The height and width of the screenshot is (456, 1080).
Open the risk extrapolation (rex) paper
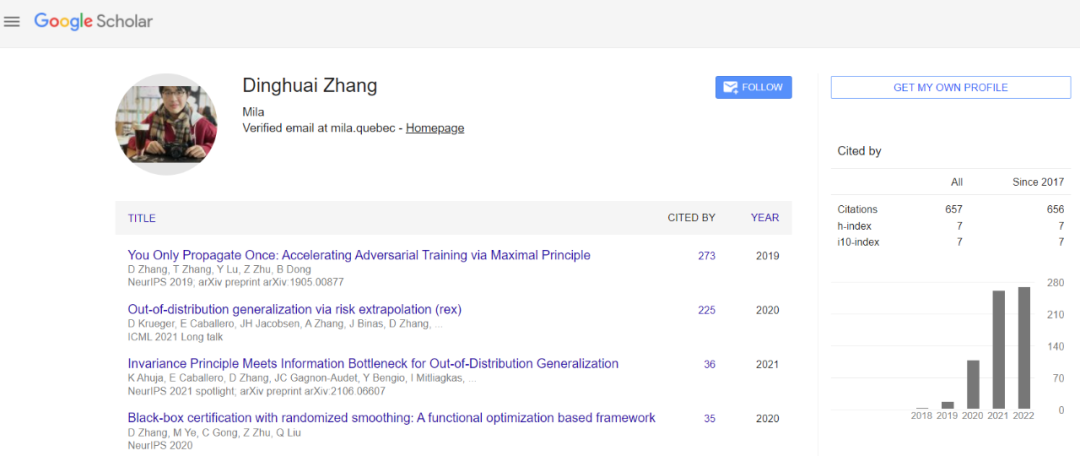pos(295,309)
